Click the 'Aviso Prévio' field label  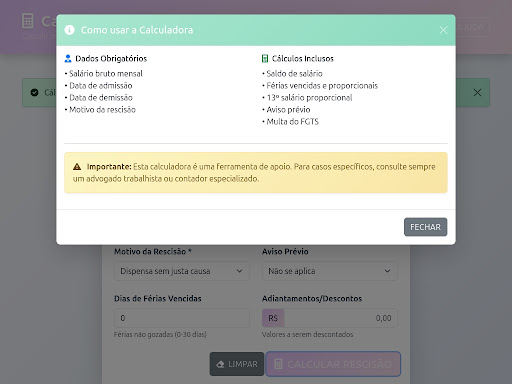point(285,251)
